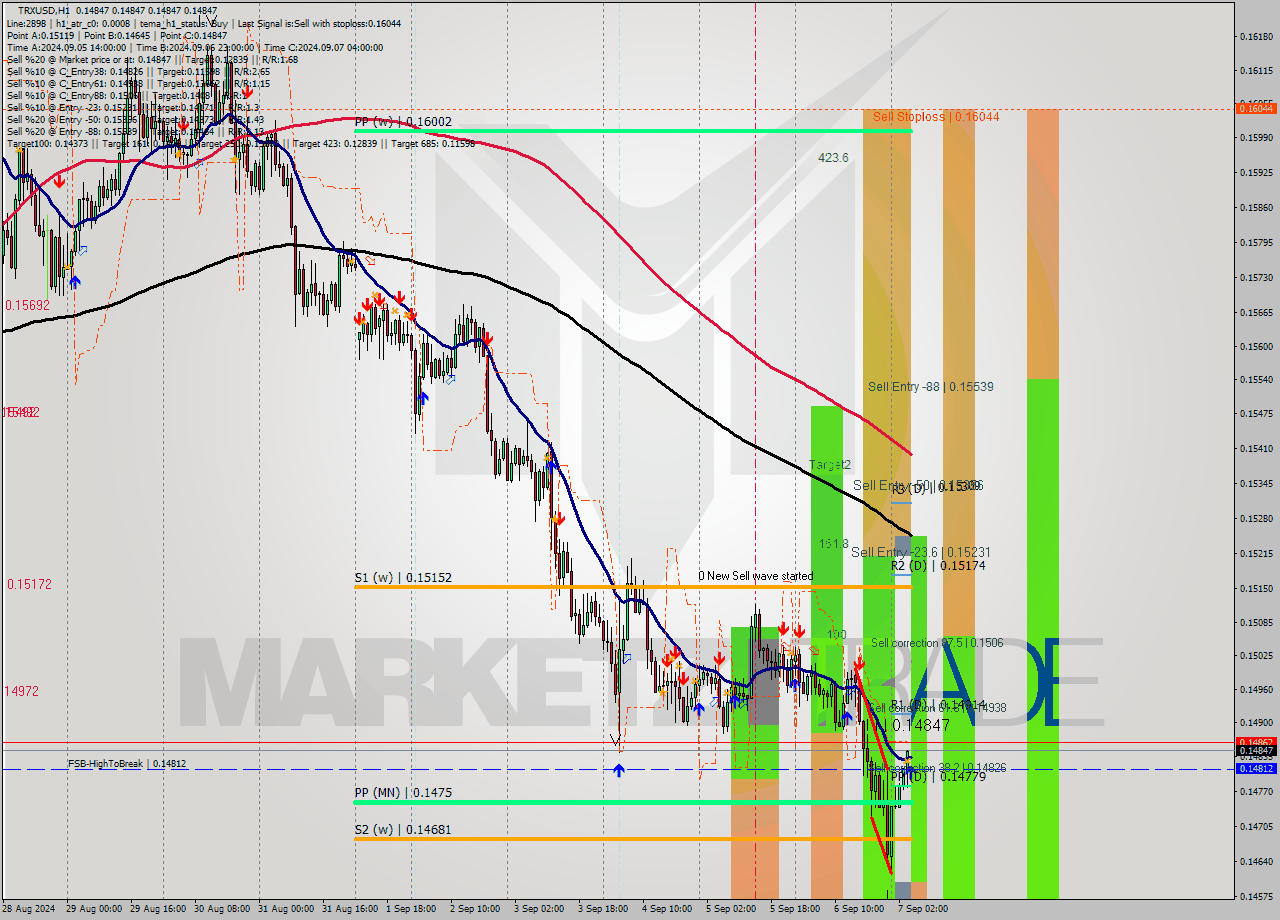Click 0.15540 on the price axis
The width and height of the screenshot is (1280, 920).
[1256, 380]
